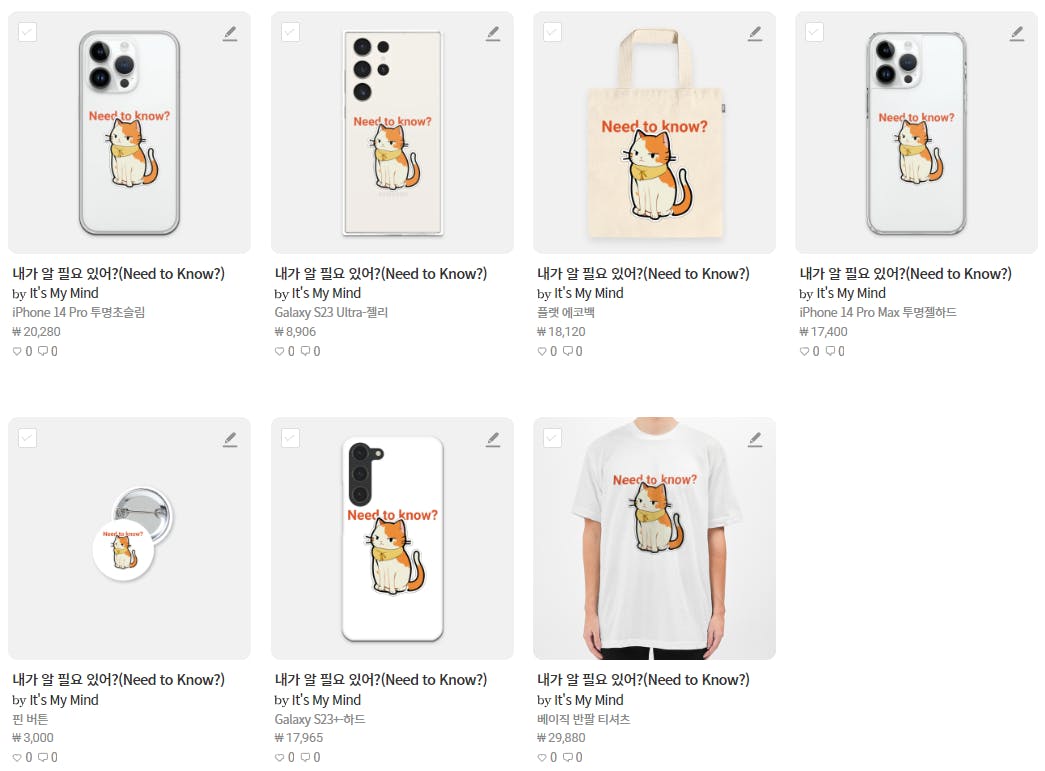Click heart icon under ₩29,880 t-shirt
Screen dimensions: 1045x771
pyautogui.click(x=542, y=757)
